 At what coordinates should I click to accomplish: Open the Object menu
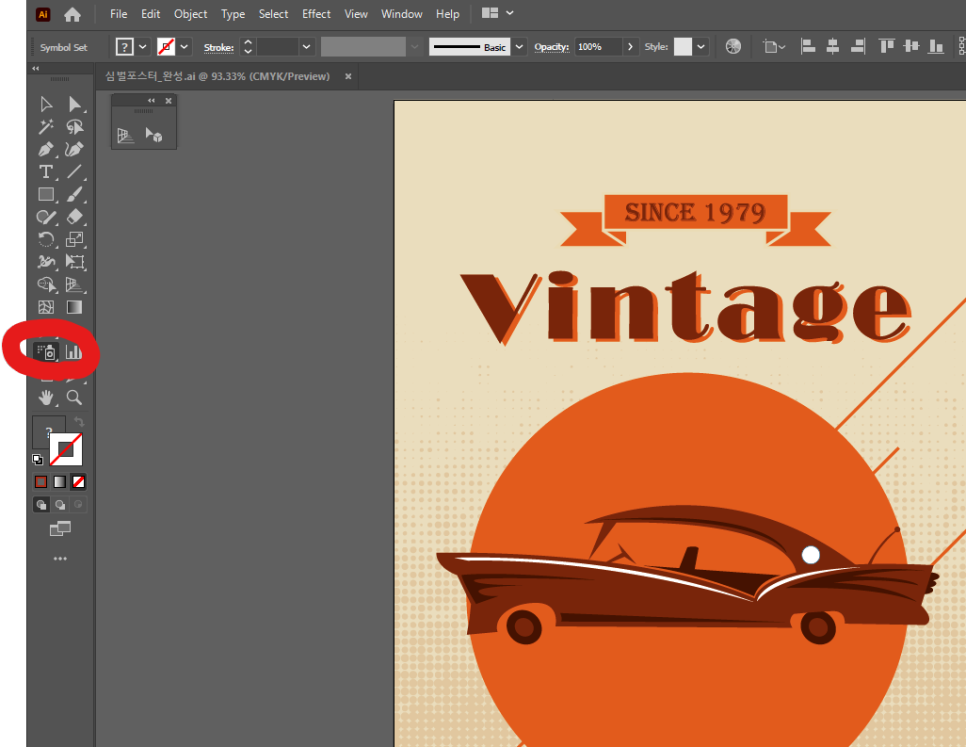coord(190,14)
